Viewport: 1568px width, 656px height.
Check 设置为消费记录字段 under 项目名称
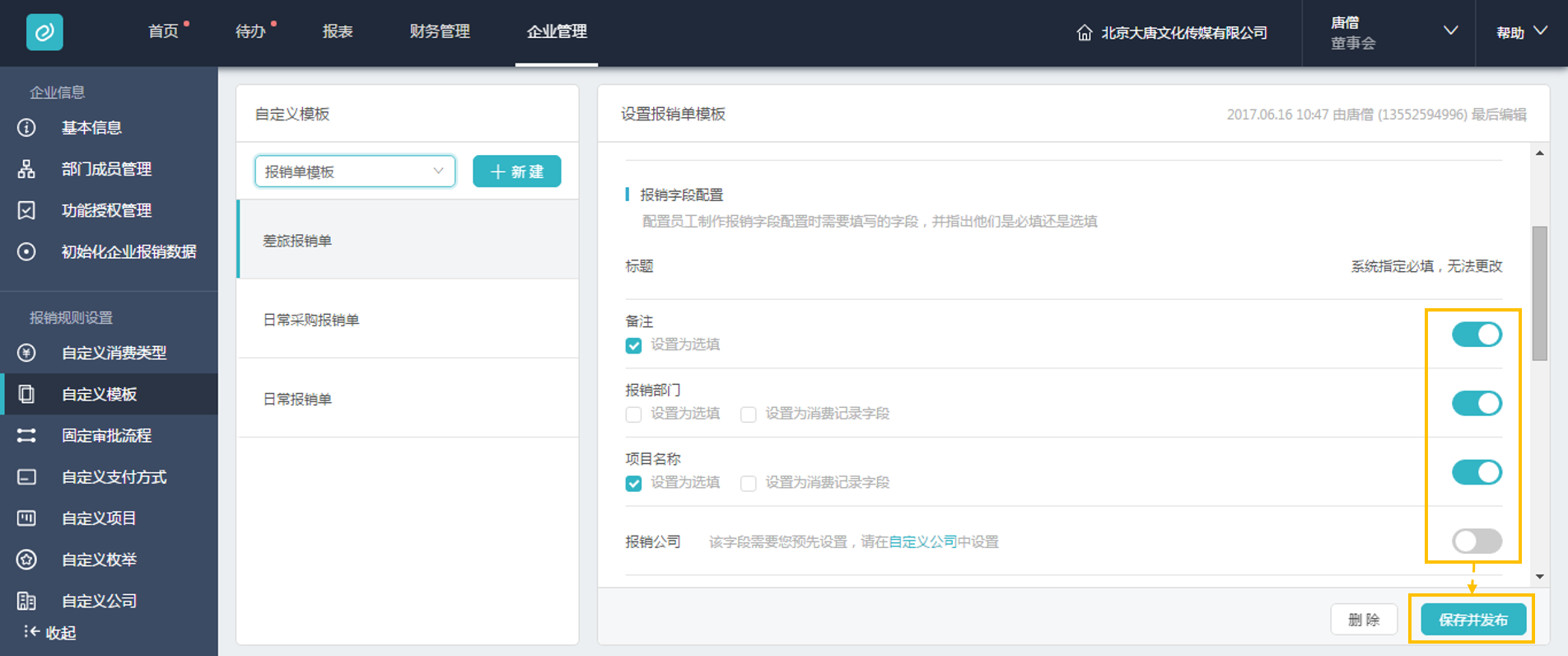click(748, 483)
